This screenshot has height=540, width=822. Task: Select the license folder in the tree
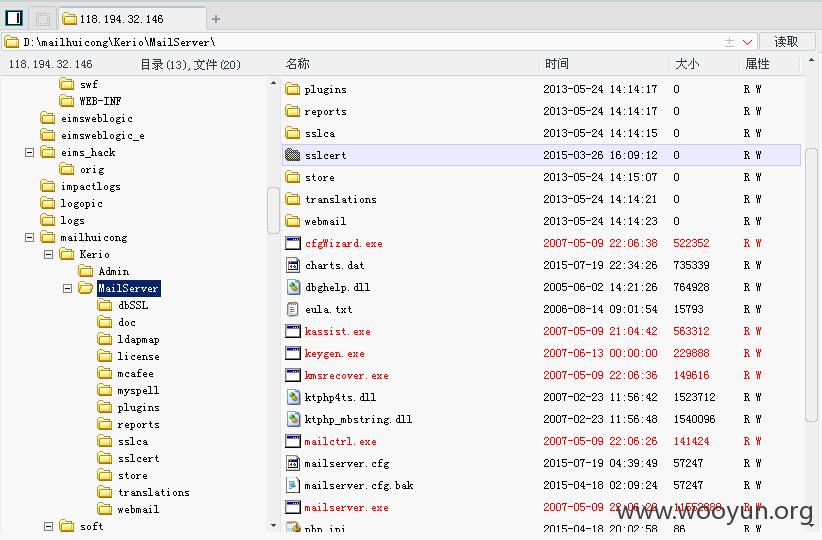point(129,357)
